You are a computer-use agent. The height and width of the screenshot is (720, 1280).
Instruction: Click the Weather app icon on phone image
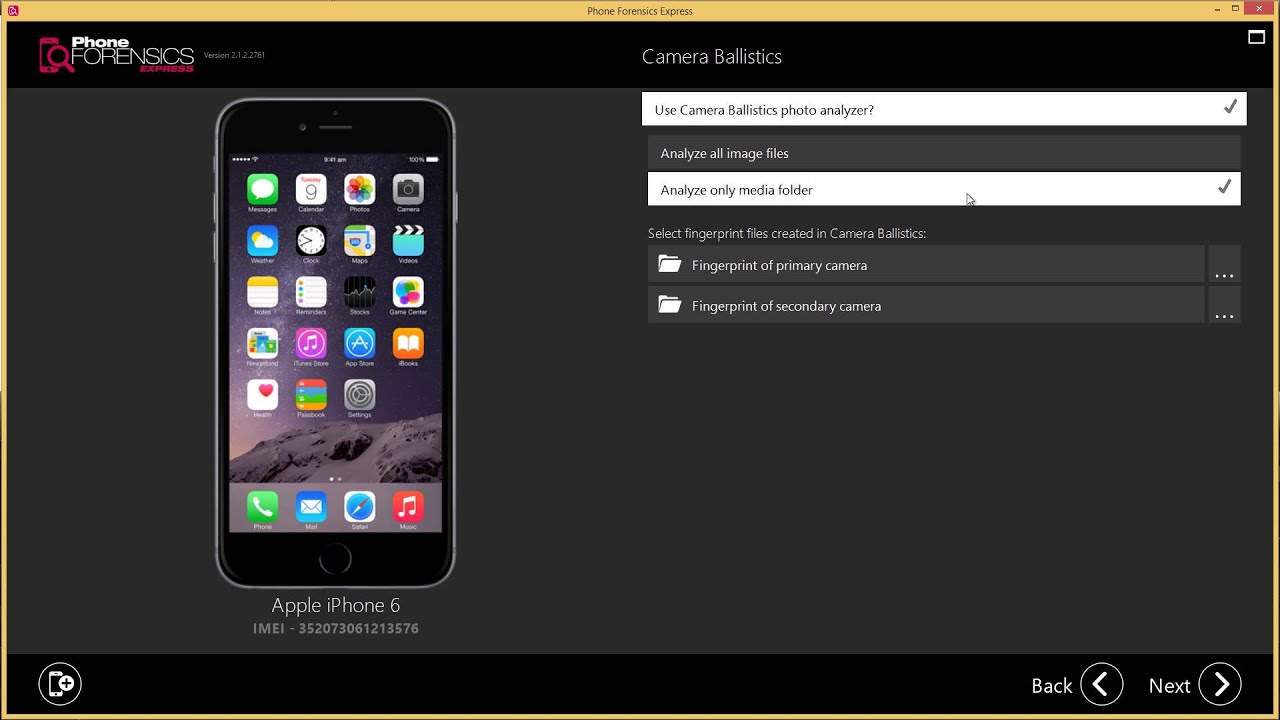click(262, 240)
